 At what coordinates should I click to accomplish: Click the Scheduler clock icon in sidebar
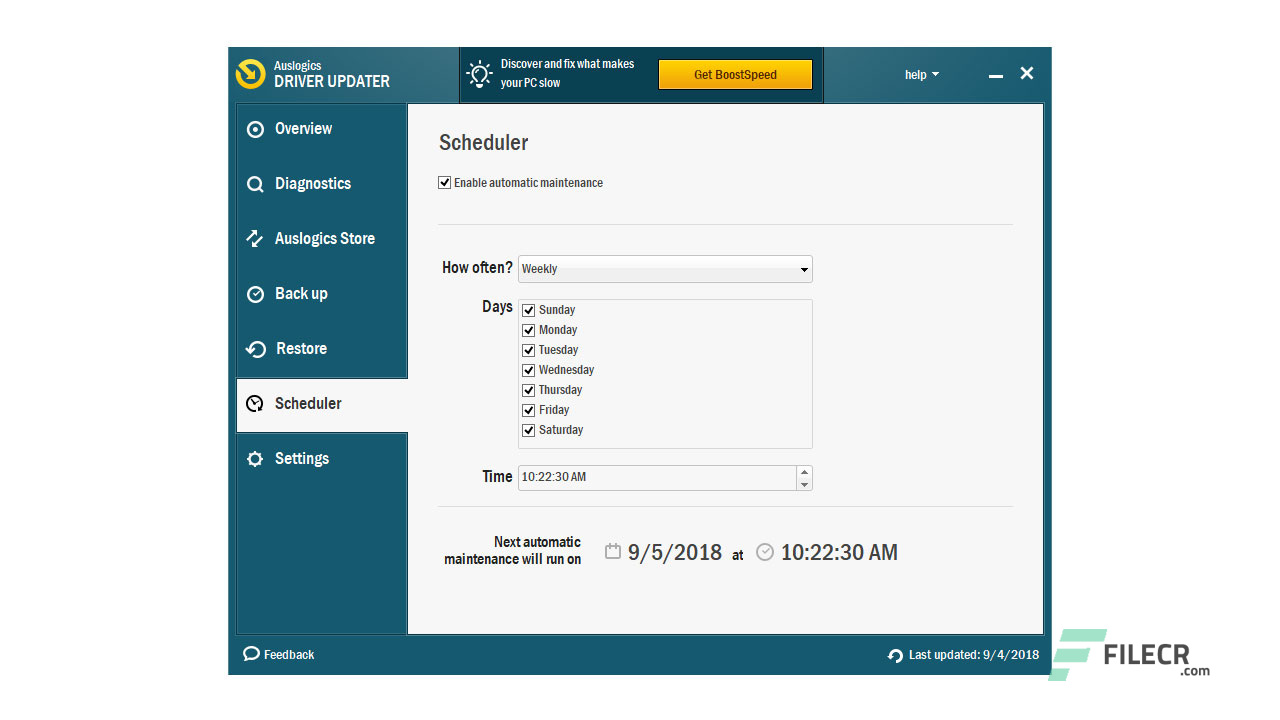255,404
